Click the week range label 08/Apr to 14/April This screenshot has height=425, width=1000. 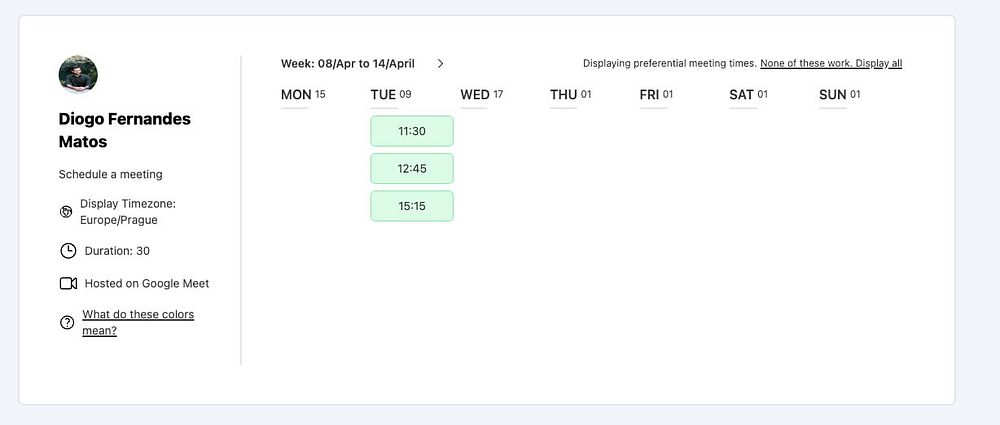coord(348,63)
